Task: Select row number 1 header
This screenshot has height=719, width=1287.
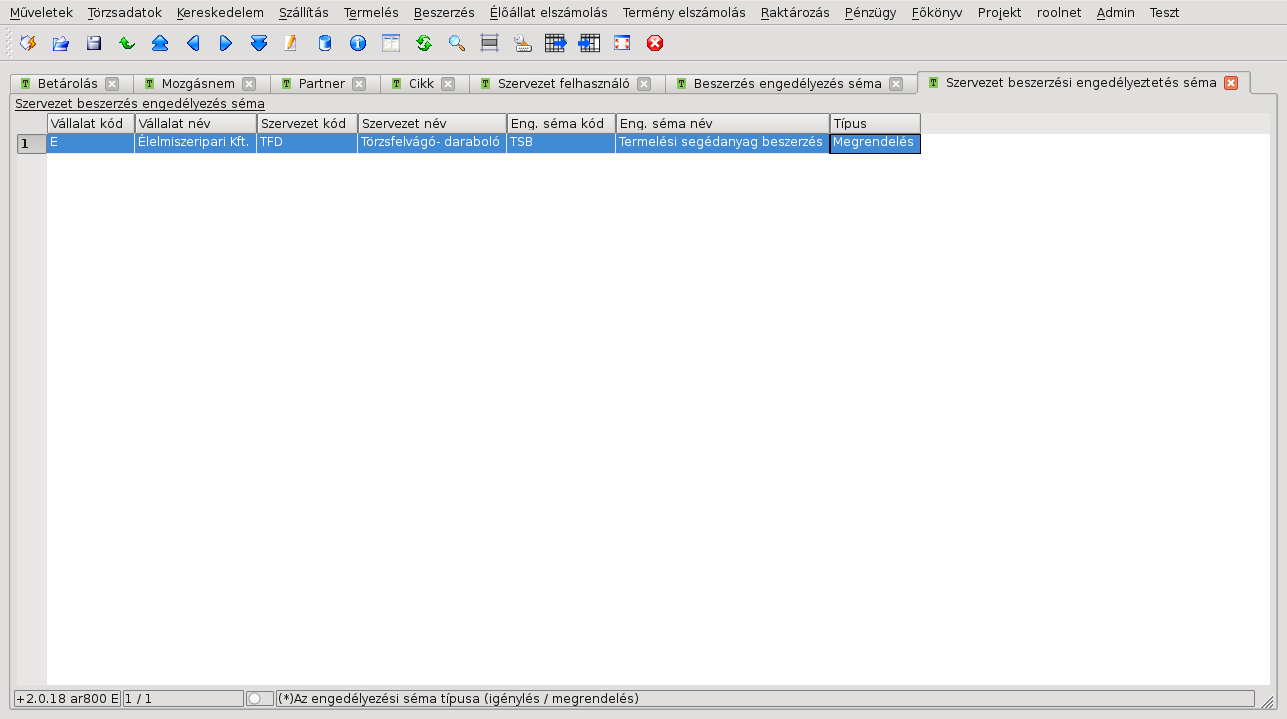Action: coord(31,144)
